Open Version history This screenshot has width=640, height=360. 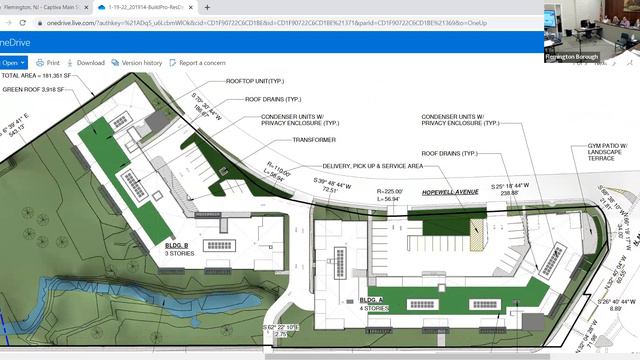click(142, 63)
